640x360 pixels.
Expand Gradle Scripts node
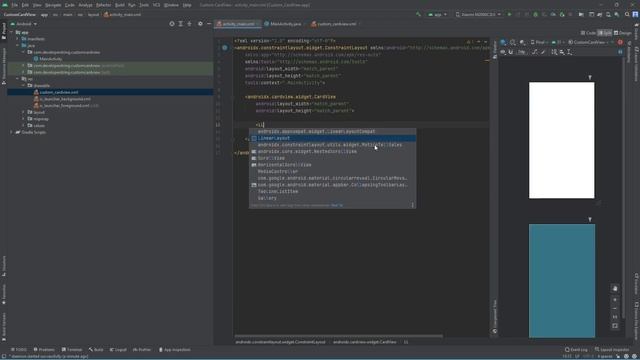11,132
